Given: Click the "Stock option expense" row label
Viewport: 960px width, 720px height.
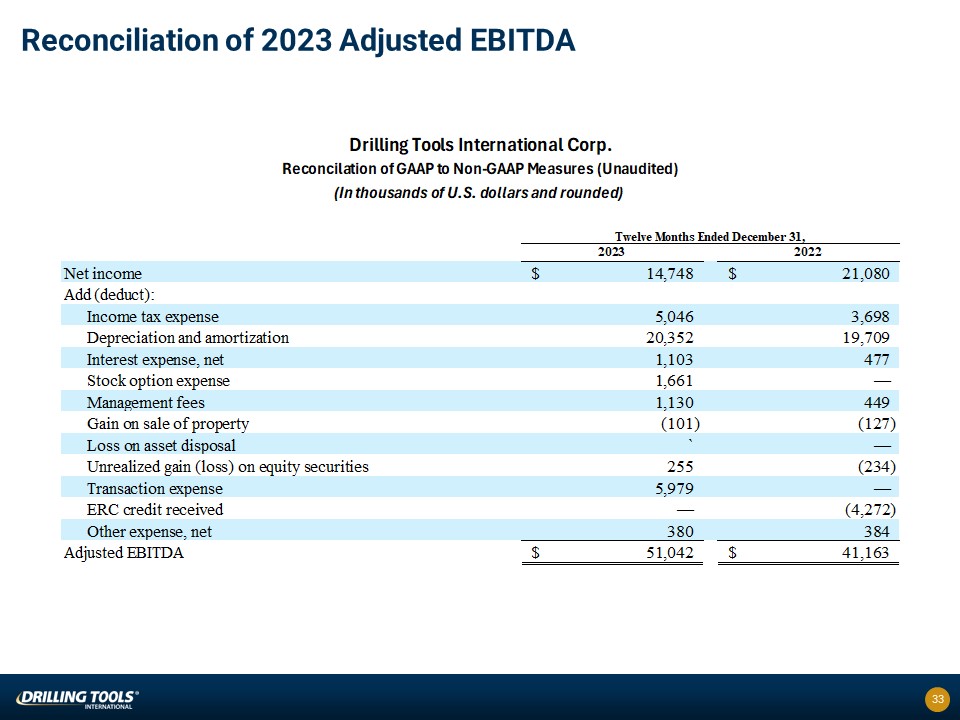Looking at the screenshot, I should (x=158, y=381).
